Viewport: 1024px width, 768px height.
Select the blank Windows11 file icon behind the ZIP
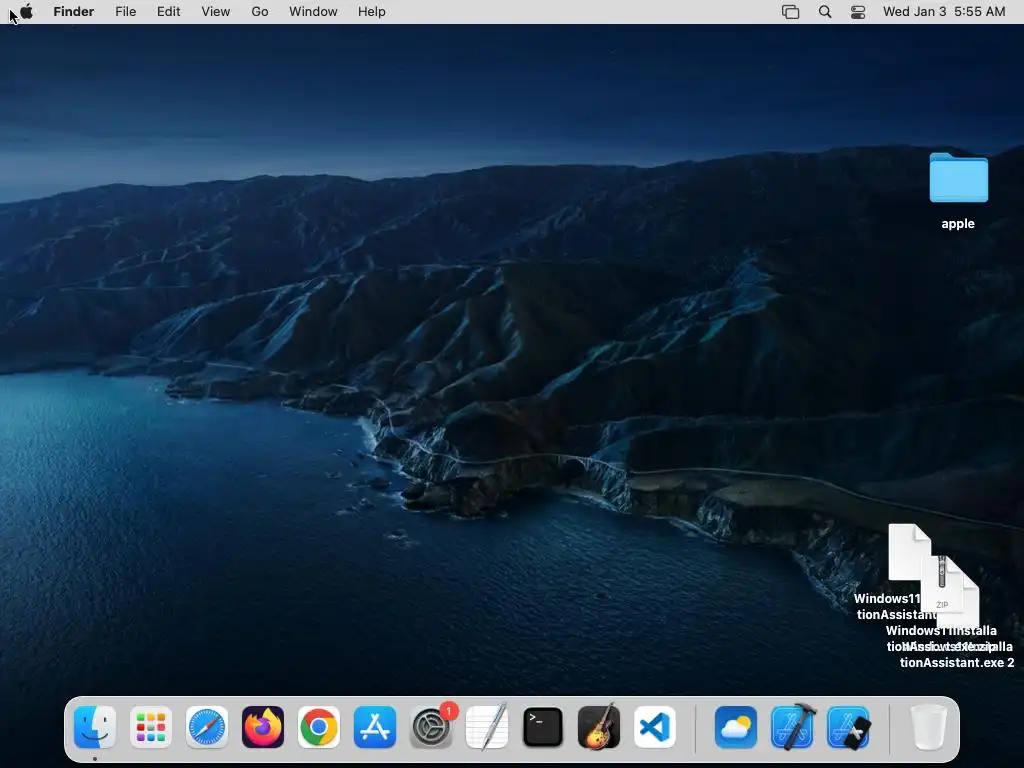pyautogui.click(x=909, y=552)
